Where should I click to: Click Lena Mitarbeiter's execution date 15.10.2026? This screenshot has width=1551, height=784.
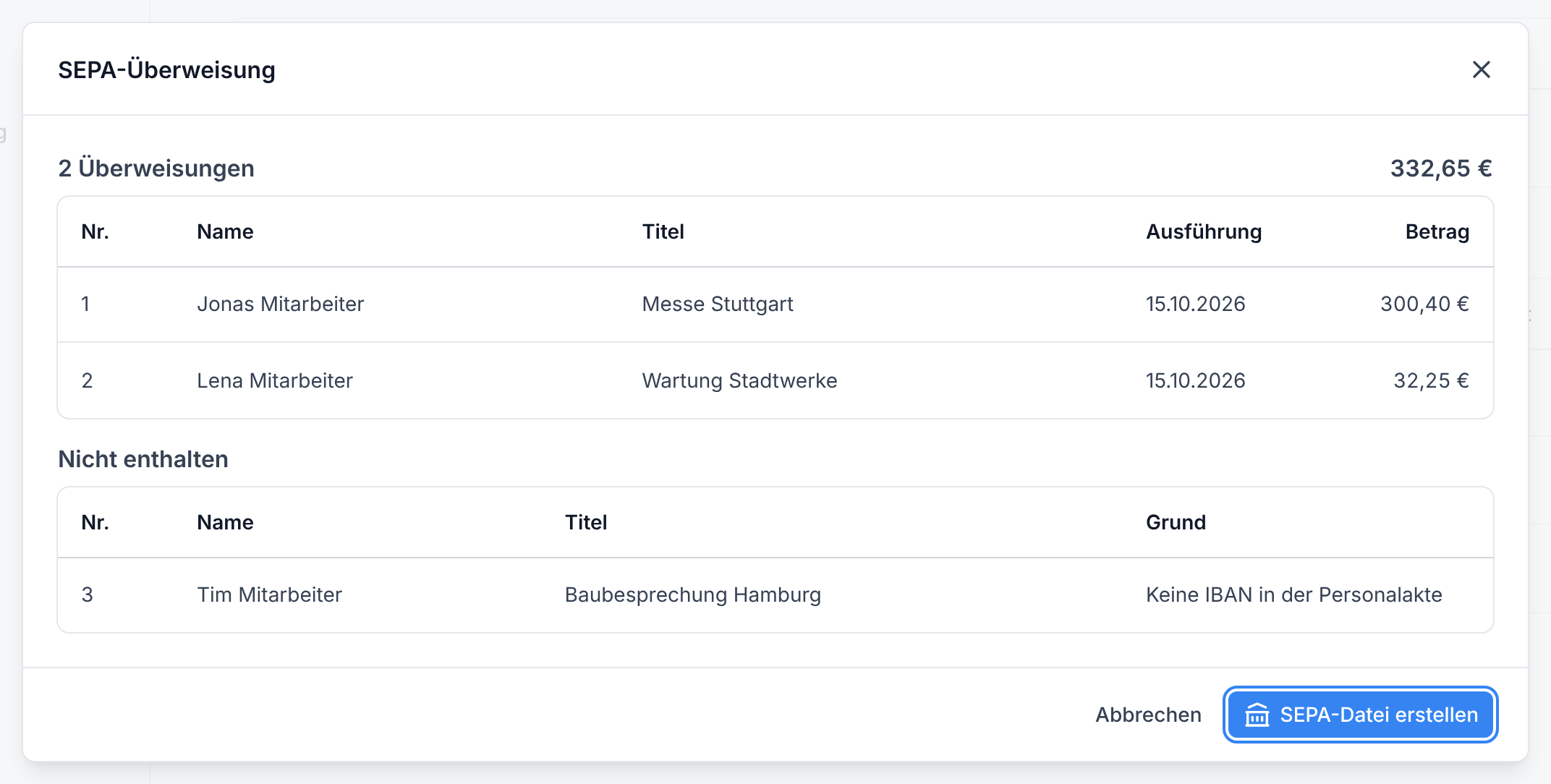(x=1195, y=380)
